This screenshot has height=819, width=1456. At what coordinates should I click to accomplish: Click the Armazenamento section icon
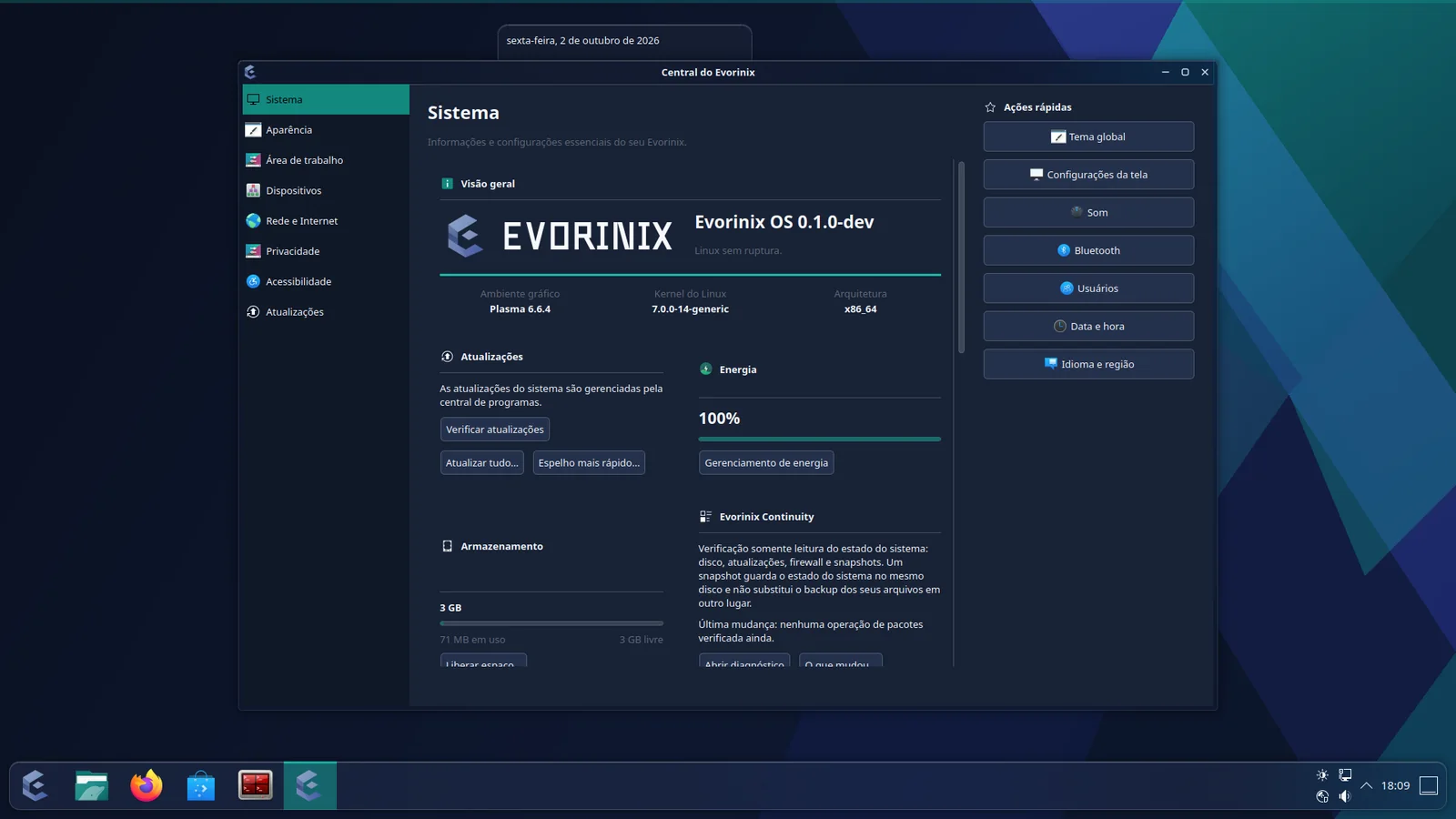447,546
